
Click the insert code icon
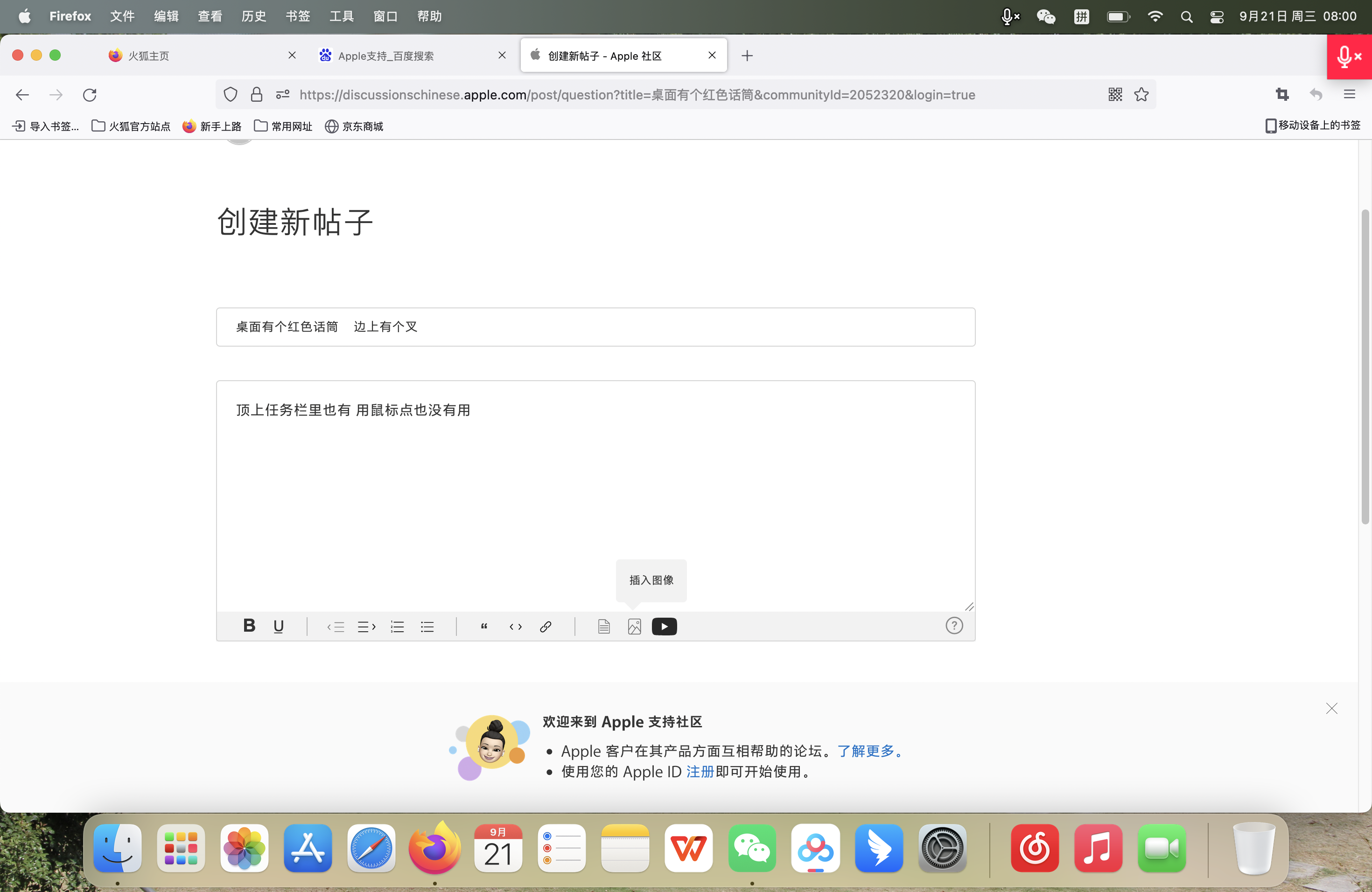(x=515, y=627)
